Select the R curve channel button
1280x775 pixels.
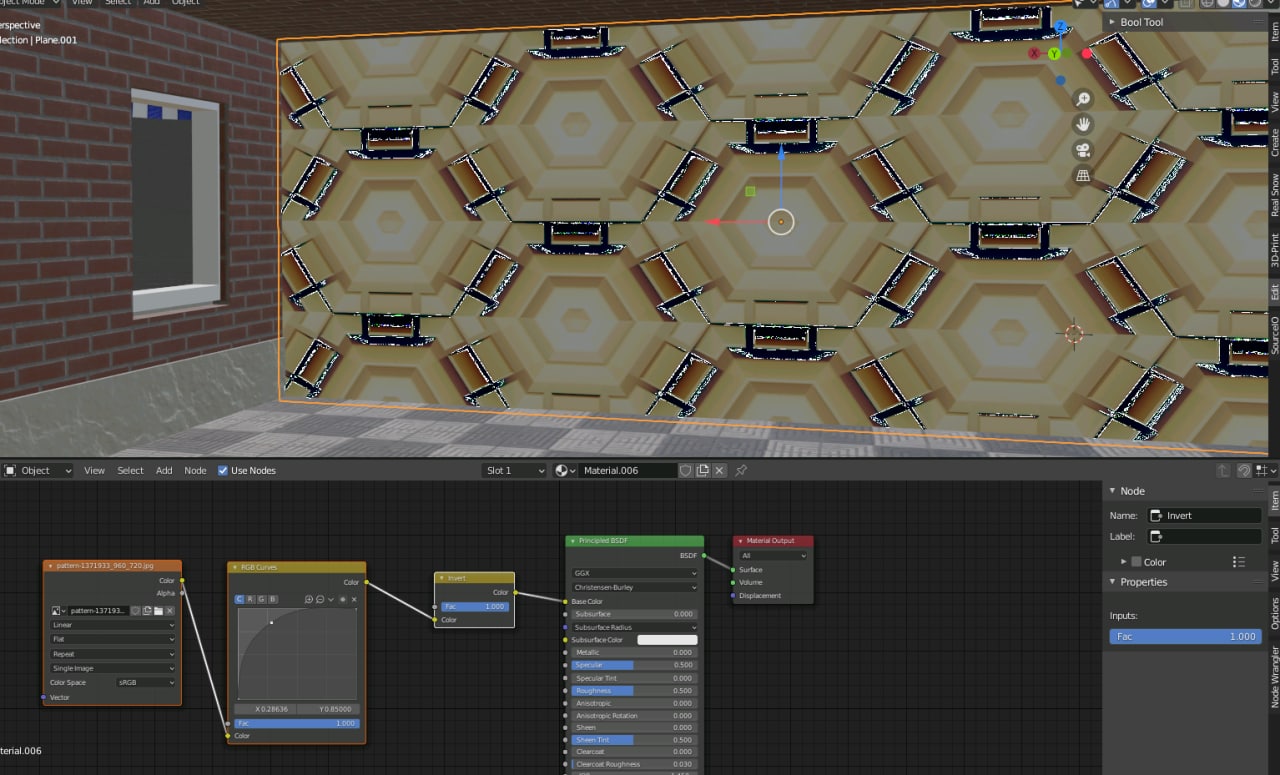click(251, 599)
